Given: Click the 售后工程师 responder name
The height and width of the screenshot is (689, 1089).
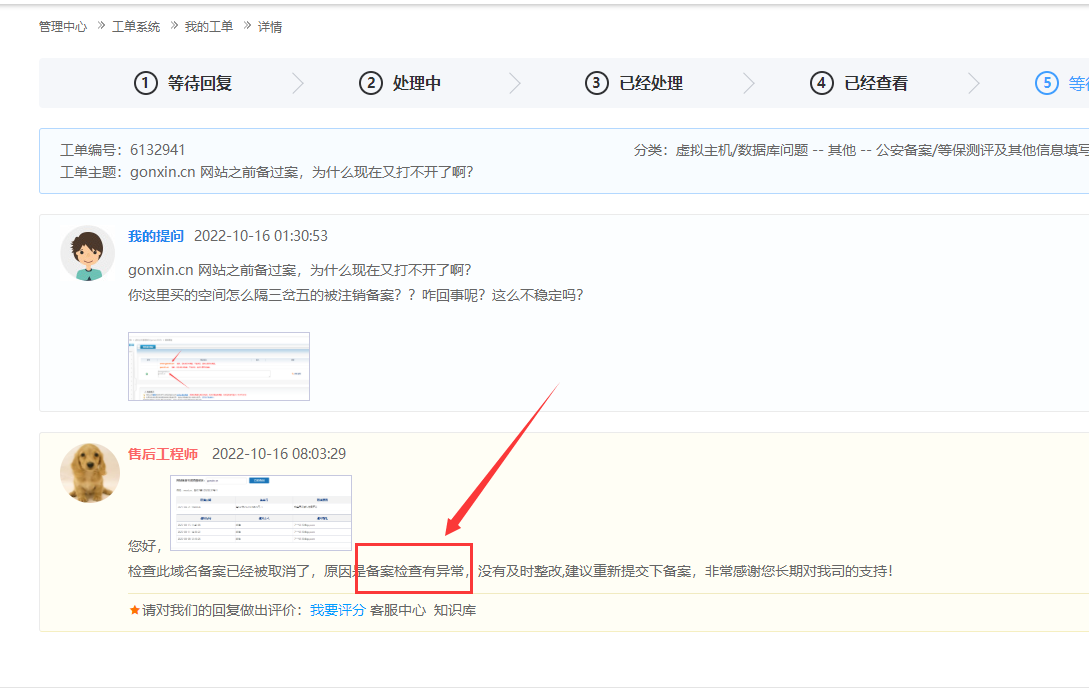Looking at the screenshot, I should coord(163,454).
